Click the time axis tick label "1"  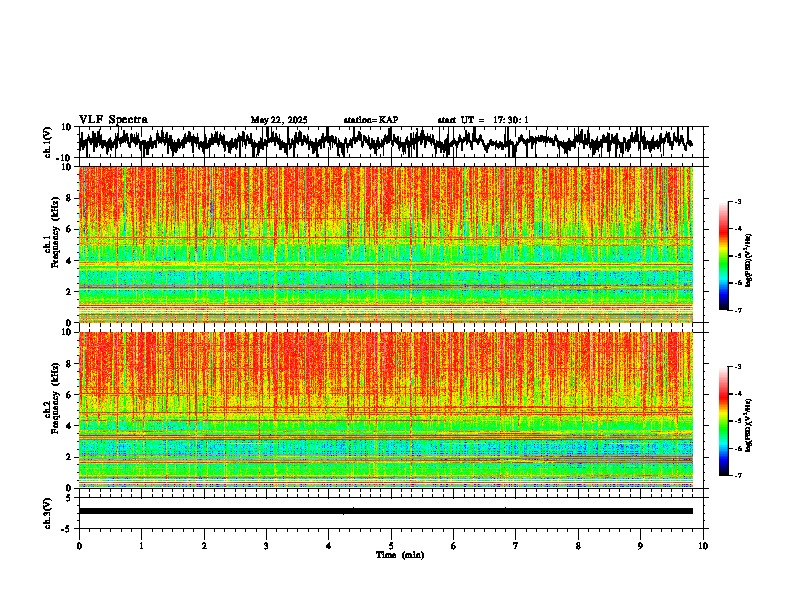point(141,546)
